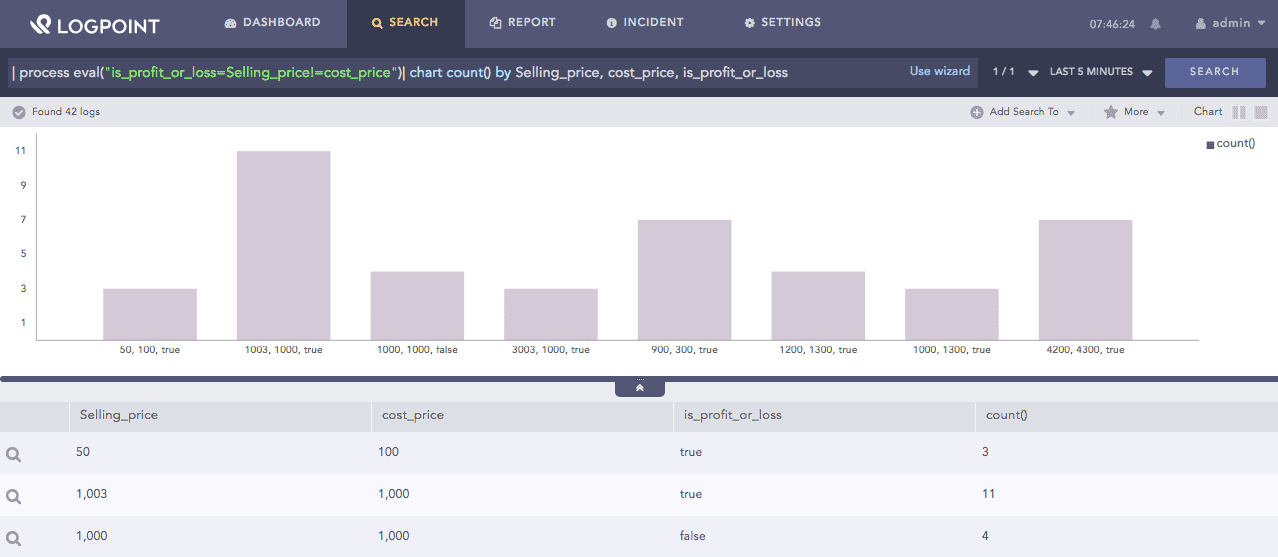Open the Last 5 Minutes time range dropdown
1278x557 pixels.
(x=1101, y=72)
